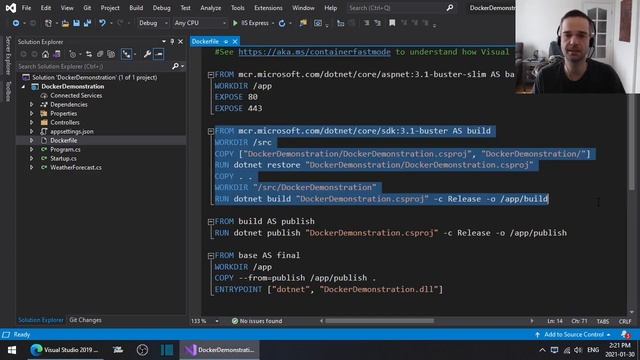Toggle the Preview Selected Items icon
Viewport: 640px width, 360px height.
click(x=159, y=54)
